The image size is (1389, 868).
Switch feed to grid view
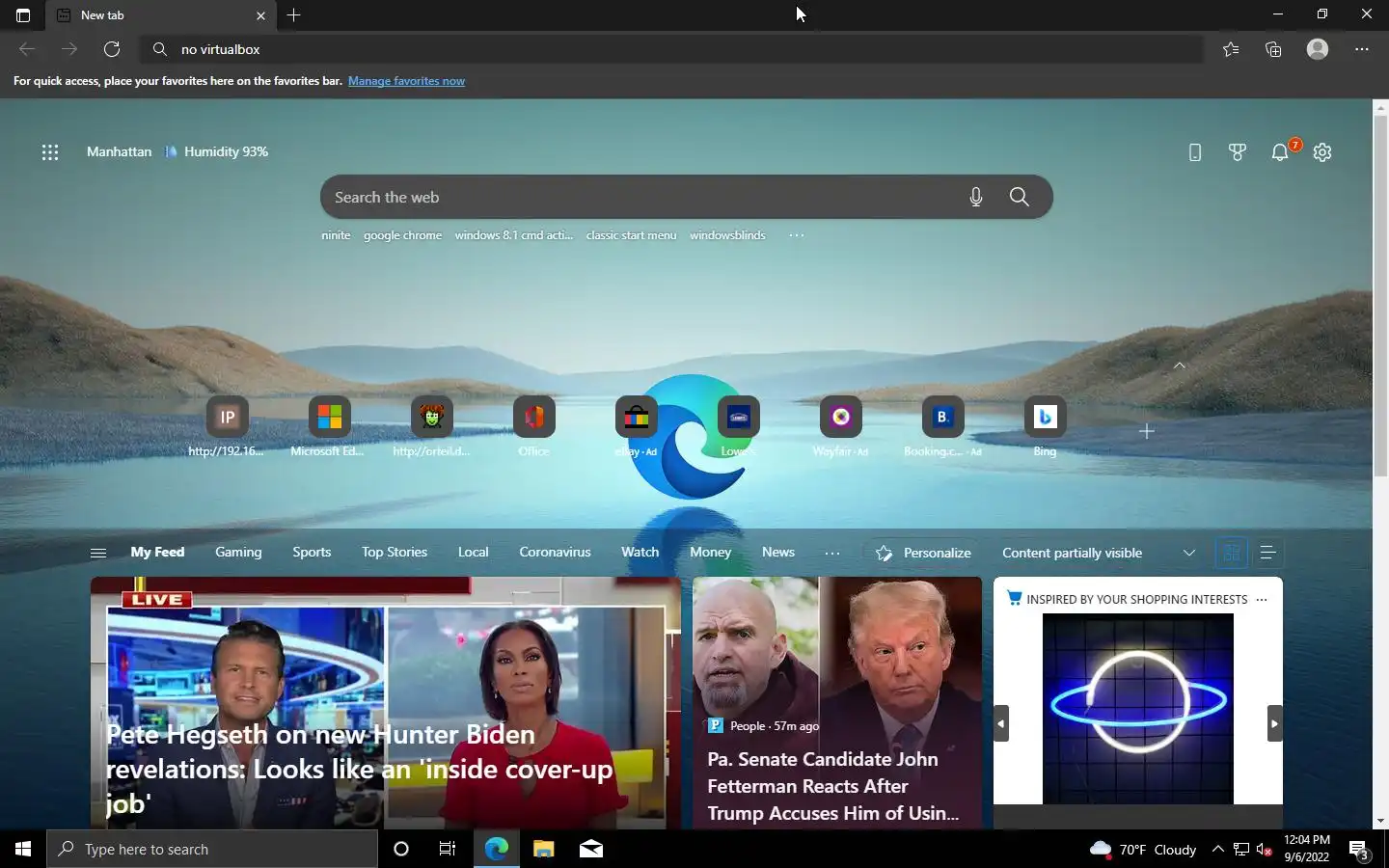tap(1232, 553)
